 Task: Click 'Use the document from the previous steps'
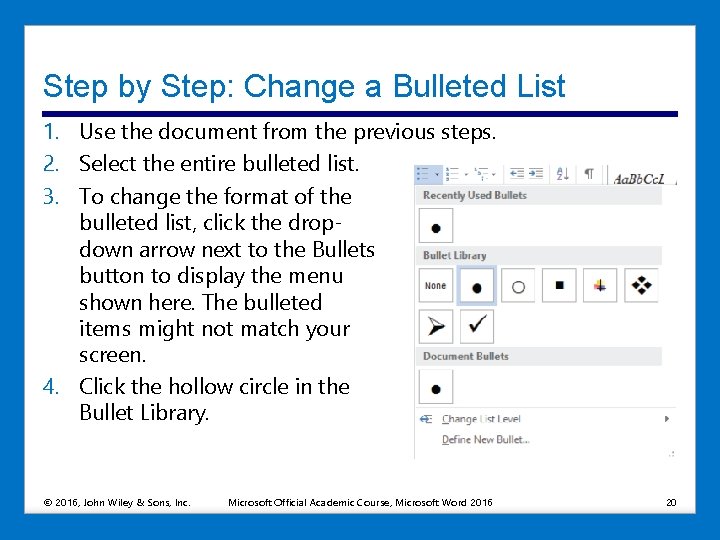coord(287,132)
